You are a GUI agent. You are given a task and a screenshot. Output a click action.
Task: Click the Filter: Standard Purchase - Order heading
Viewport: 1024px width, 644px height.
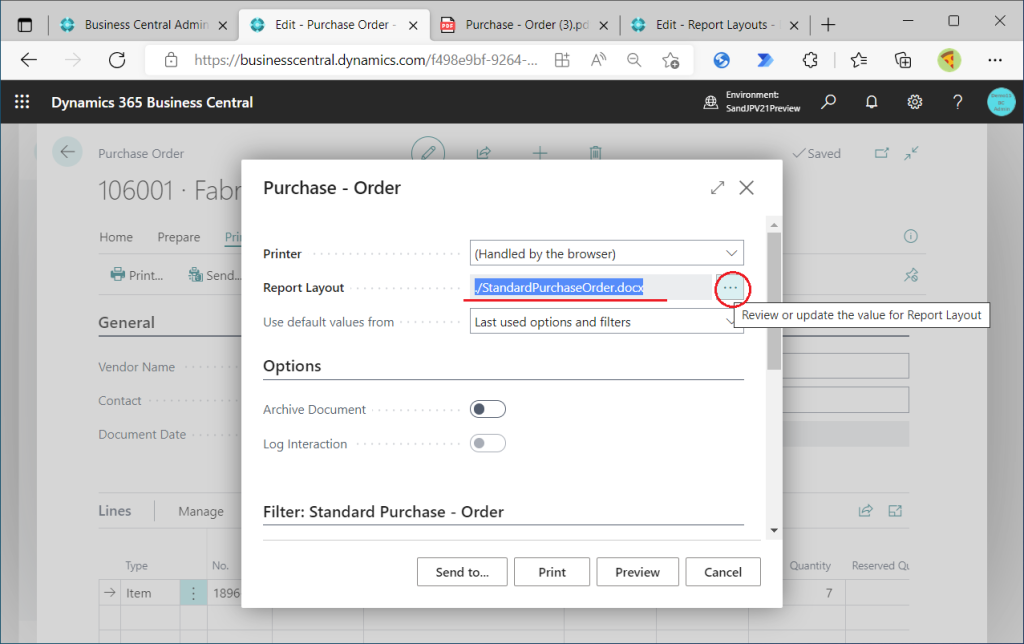[383, 511]
